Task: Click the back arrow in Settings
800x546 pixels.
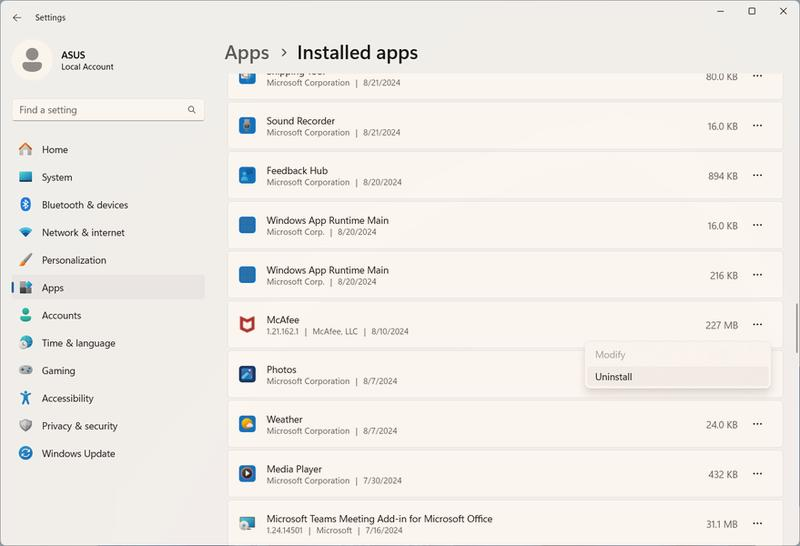Action: point(17,17)
